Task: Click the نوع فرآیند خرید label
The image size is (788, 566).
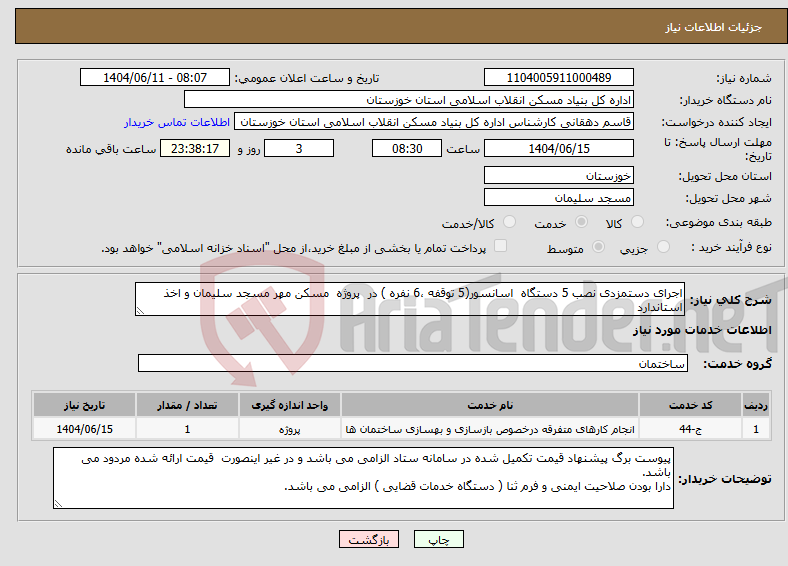Action: (x=731, y=247)
